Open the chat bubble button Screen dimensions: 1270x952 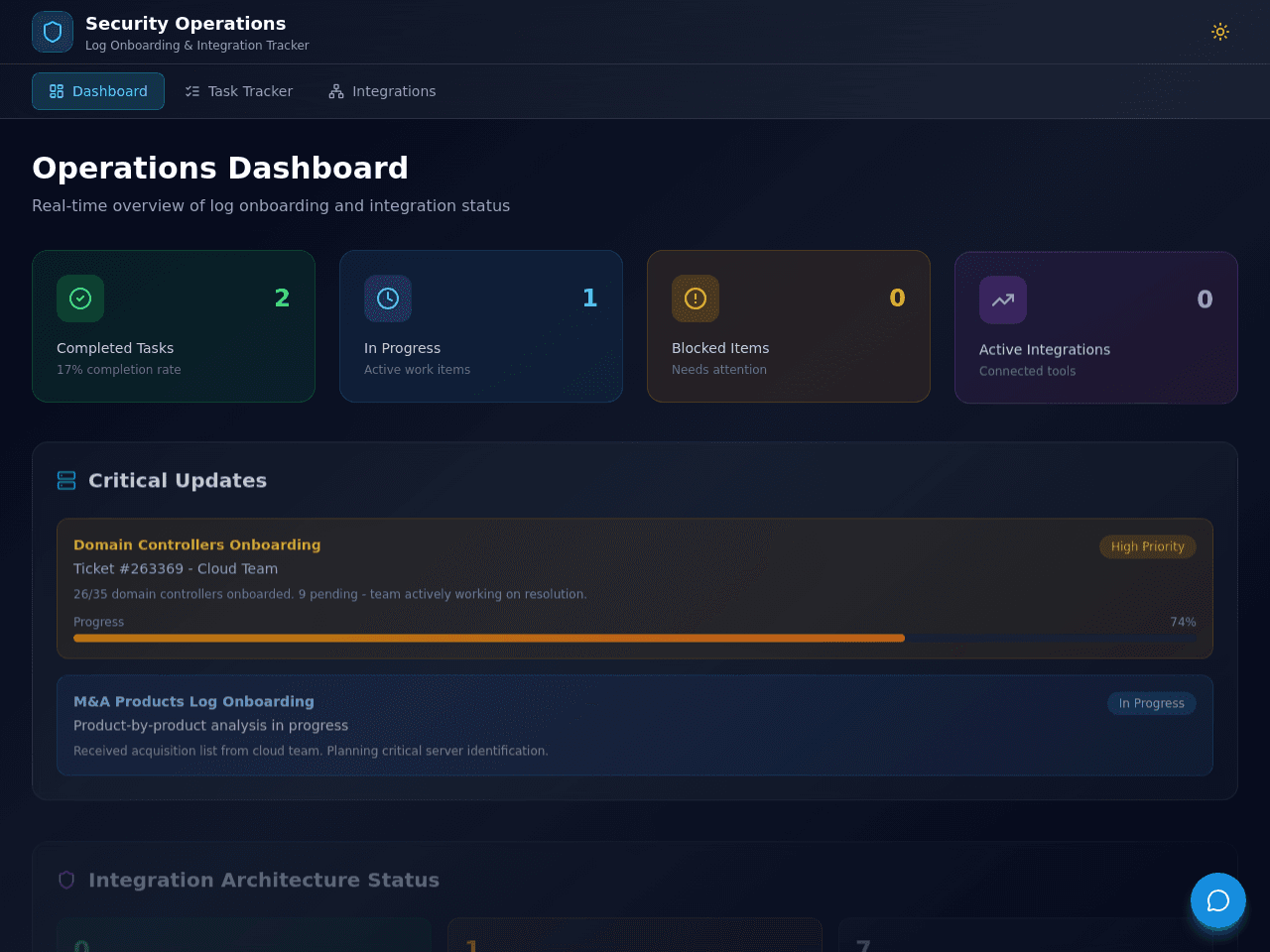[x=1218, y=900]
